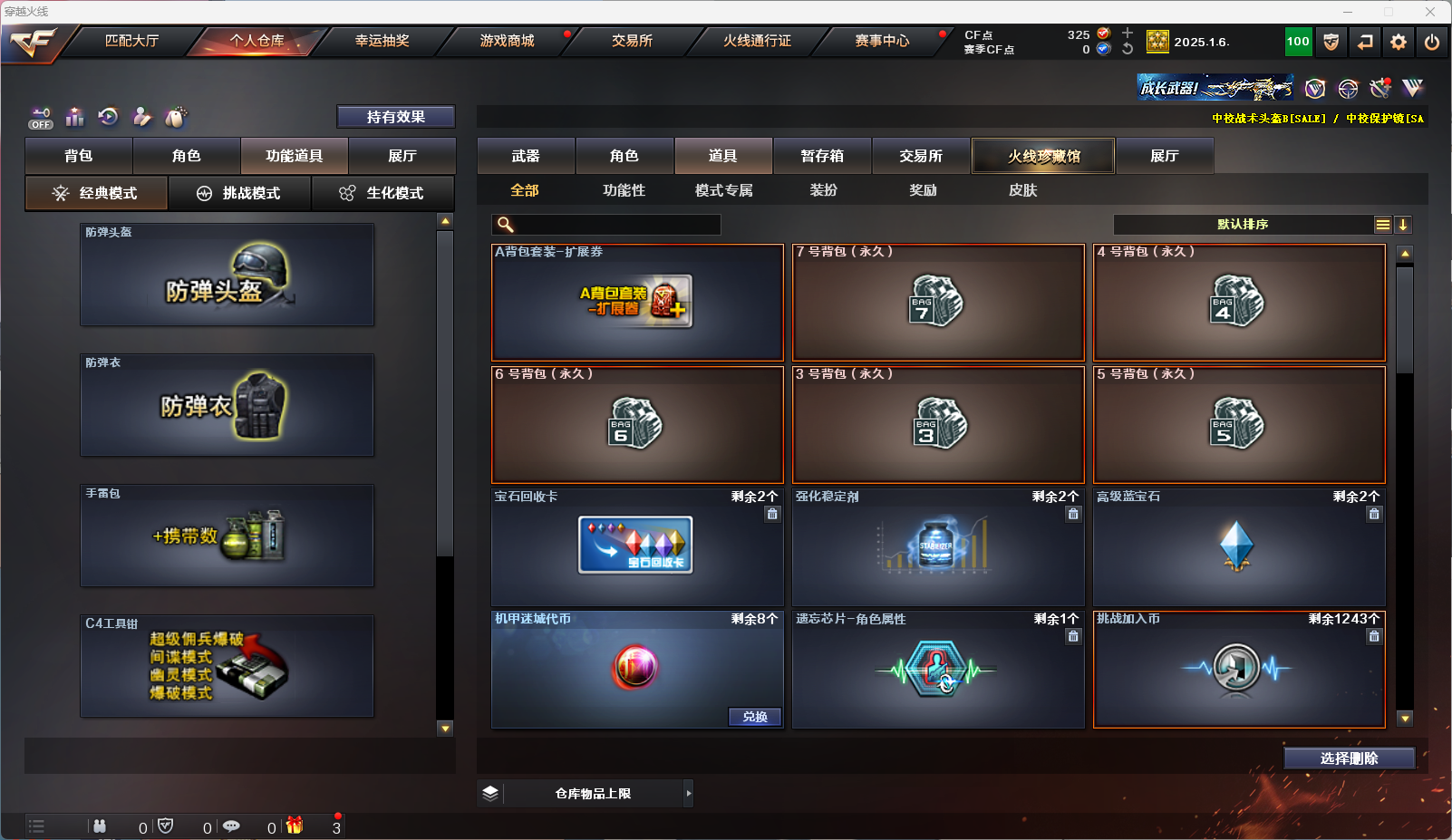Select 生化模式 mode button
Screen dimensions: 1452x840
click(382, 193)
